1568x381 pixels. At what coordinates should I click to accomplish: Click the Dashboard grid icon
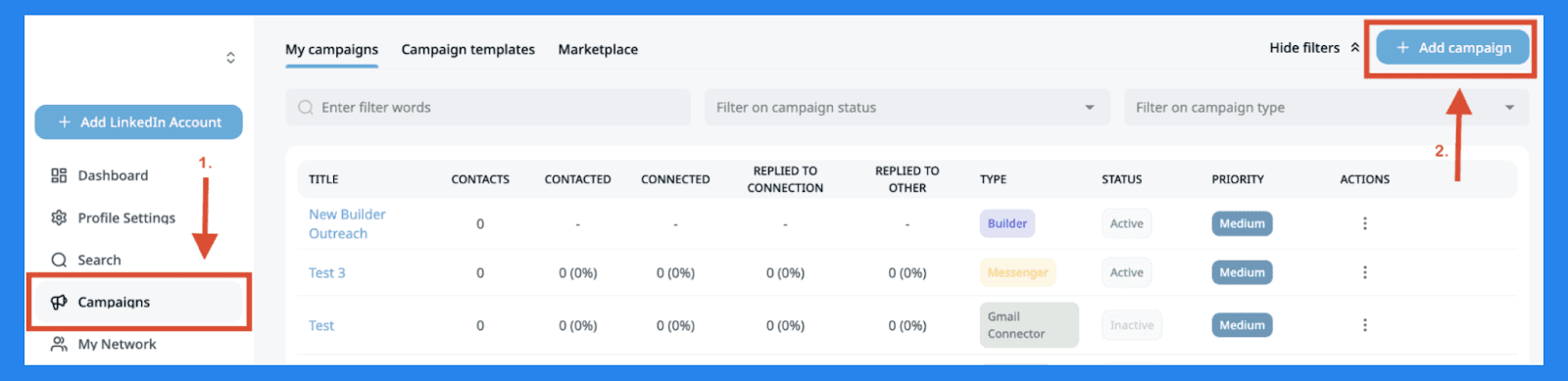click(59, 175)
